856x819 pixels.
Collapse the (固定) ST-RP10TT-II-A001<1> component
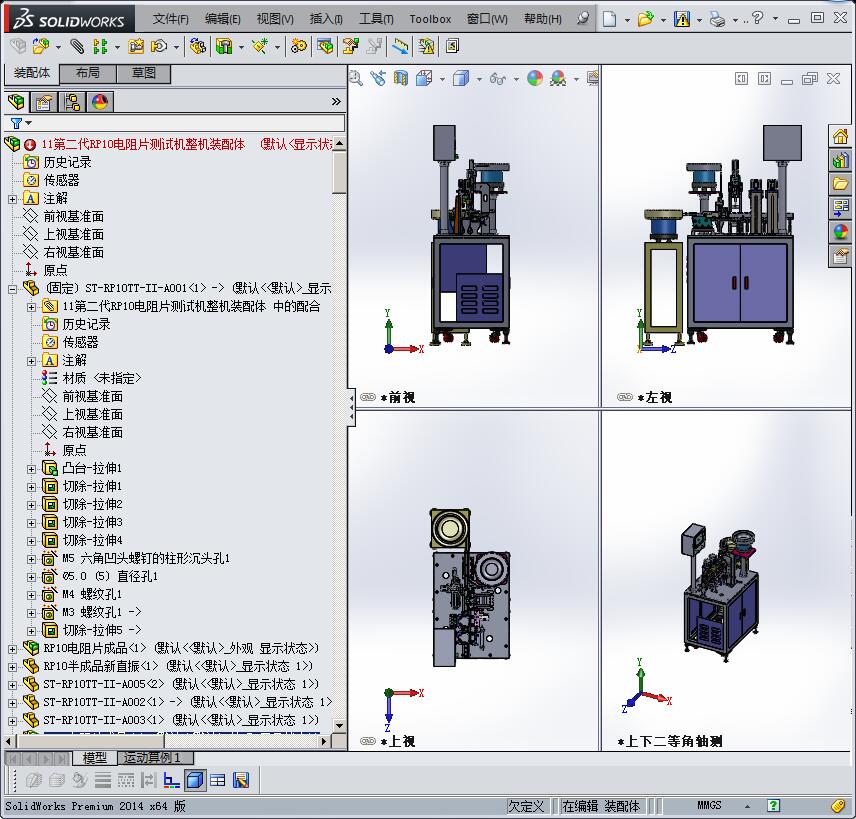click(12, 289)
